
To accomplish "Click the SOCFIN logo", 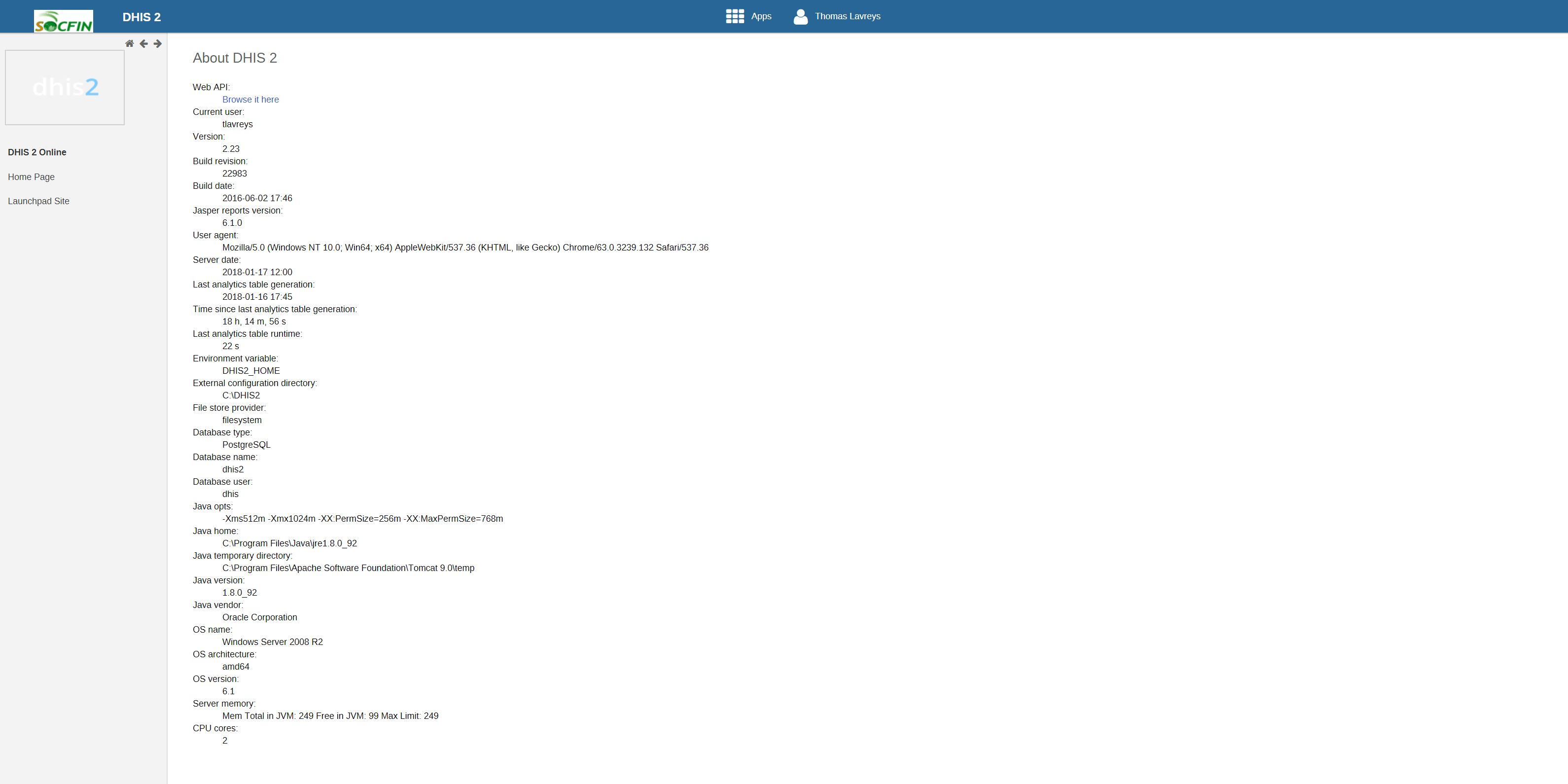I will (x=63, y=21).
